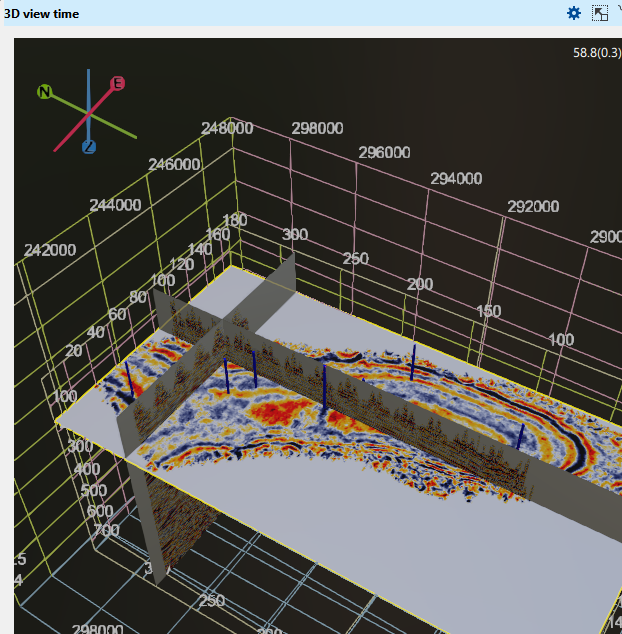Viewport: 622px width, 634px height.
Task: Click the 244000 axis label
Action: pos(115,205)
